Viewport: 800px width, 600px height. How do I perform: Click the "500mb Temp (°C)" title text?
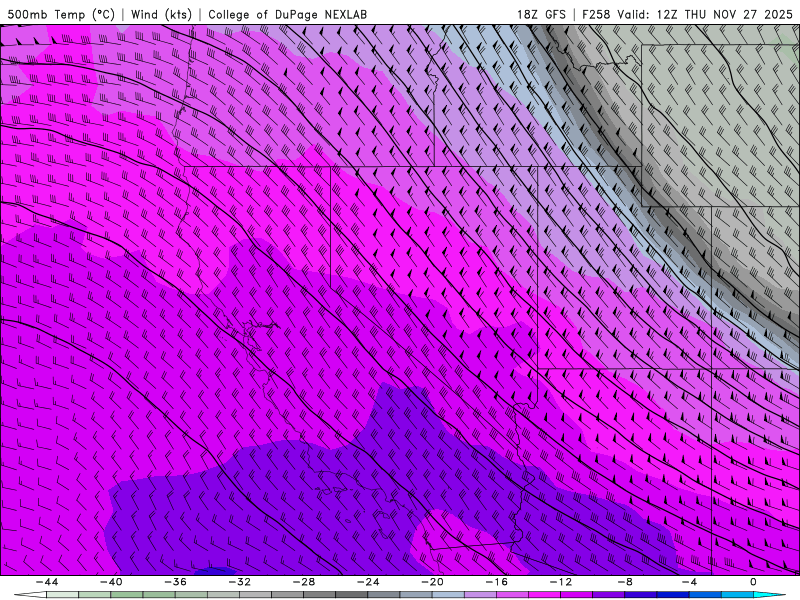click(61, 14)
